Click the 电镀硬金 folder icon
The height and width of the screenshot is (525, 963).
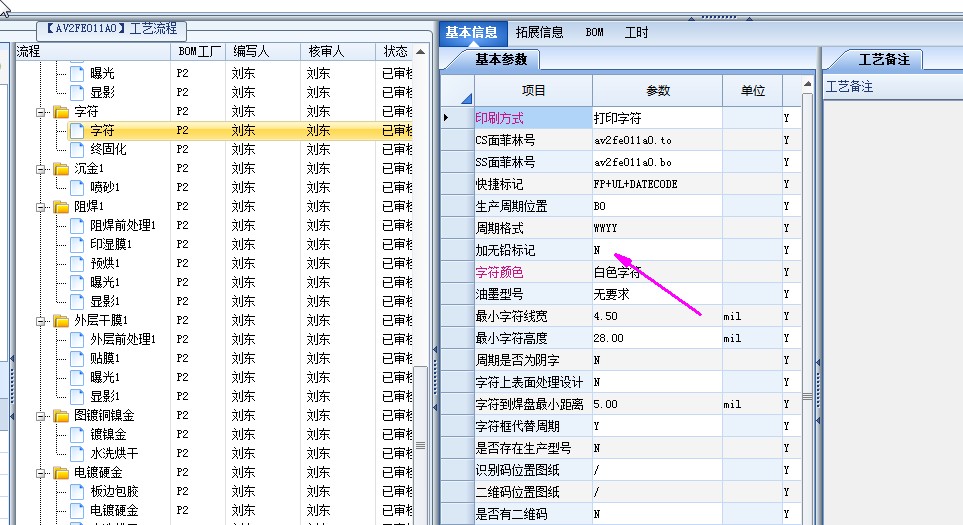(61, 473)
